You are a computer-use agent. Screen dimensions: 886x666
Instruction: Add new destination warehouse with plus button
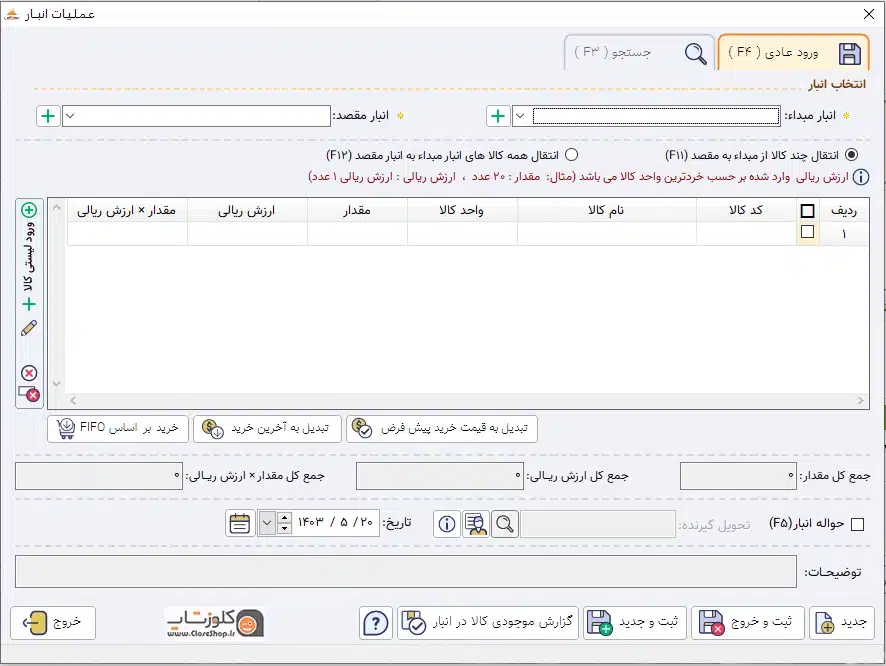(x=48, y=116)
